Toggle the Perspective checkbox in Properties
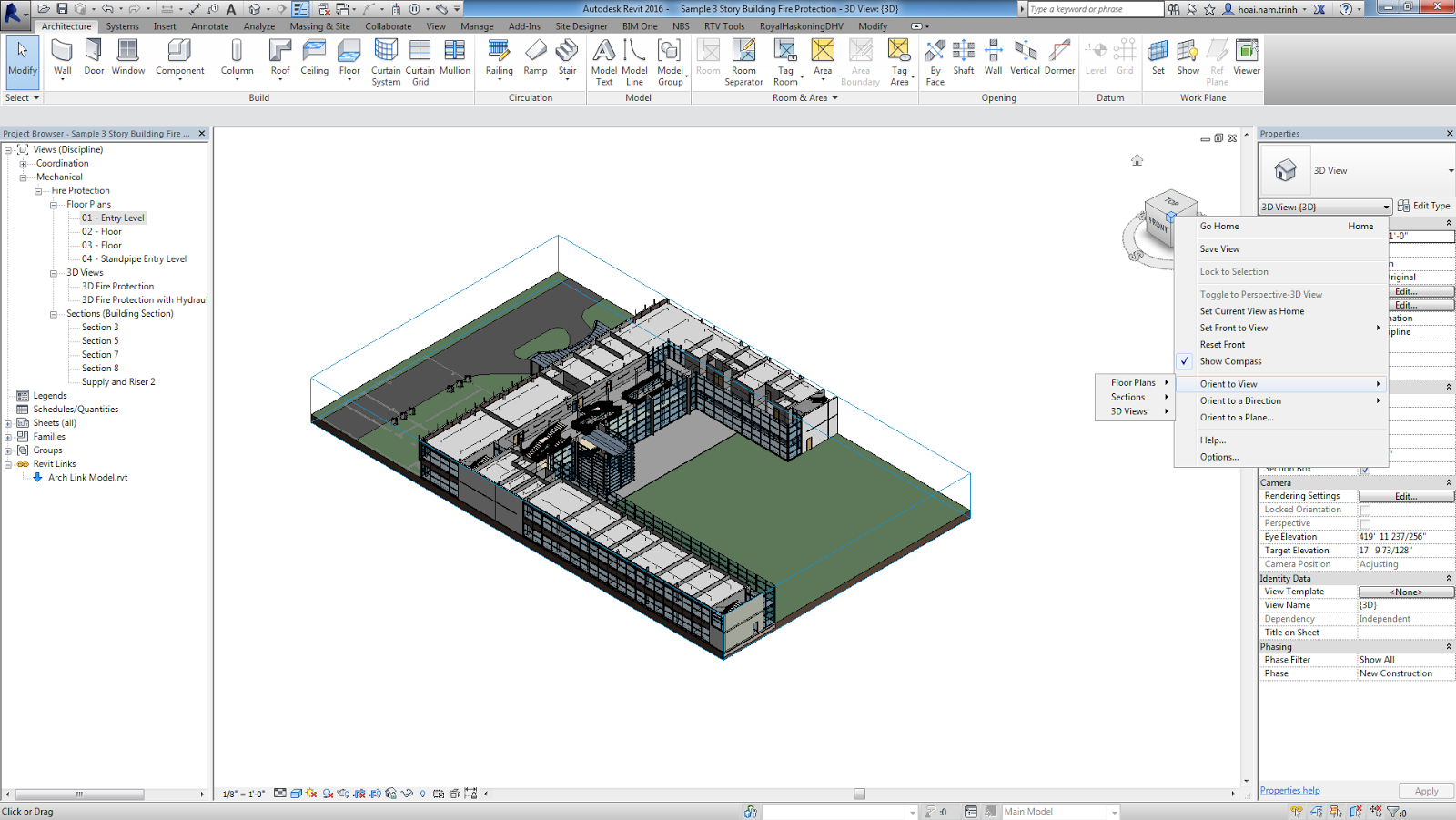This screenshot has height=820, width=1456. click(x=1365, y=522)
